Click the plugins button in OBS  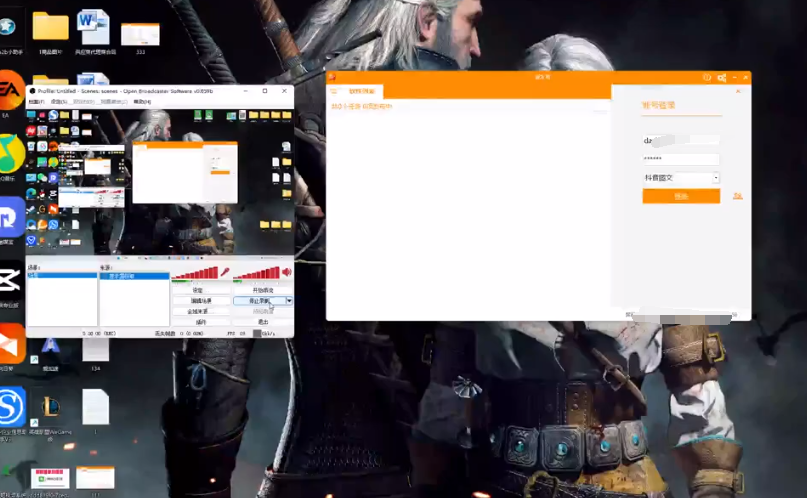(x=200, y=322)
